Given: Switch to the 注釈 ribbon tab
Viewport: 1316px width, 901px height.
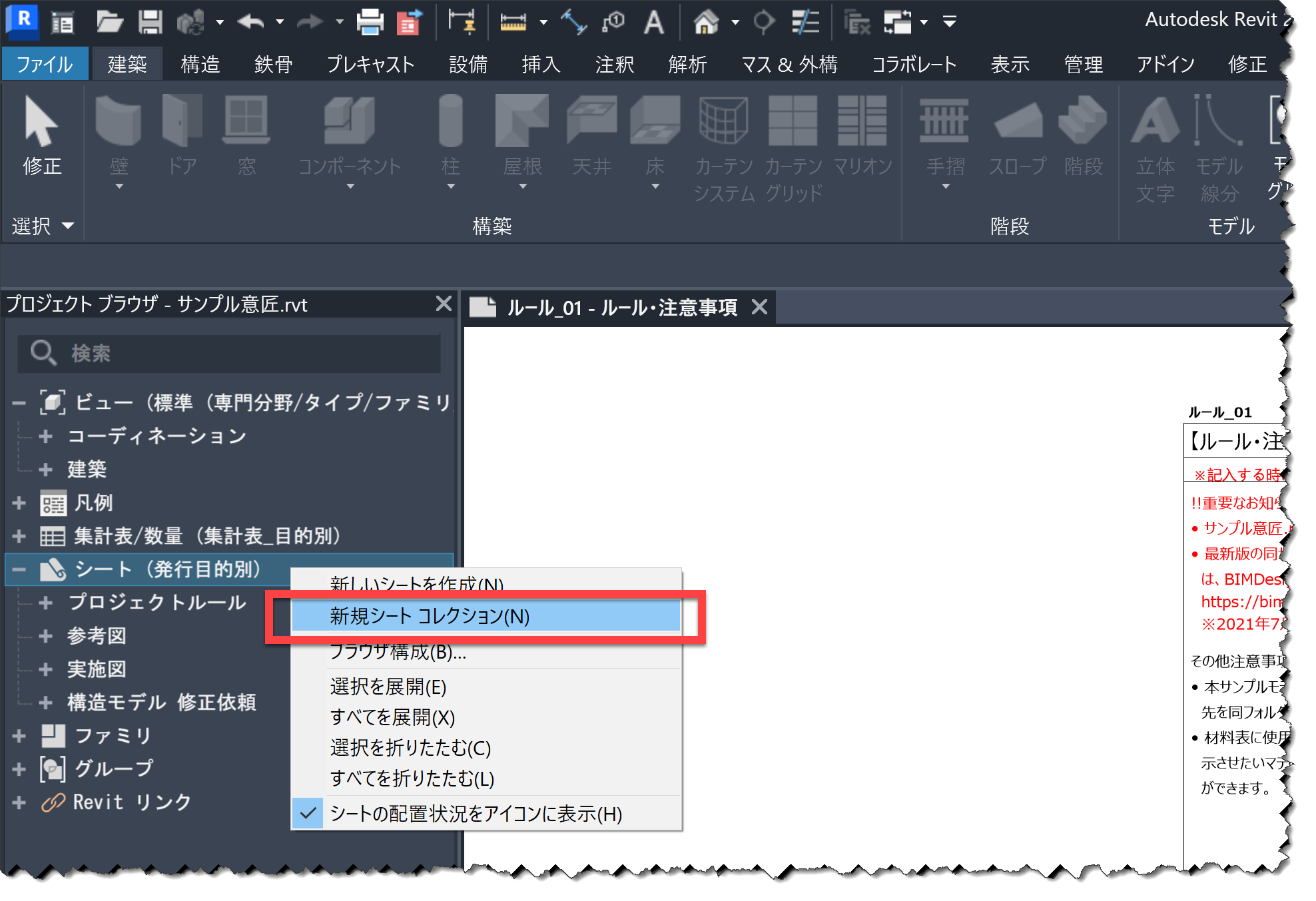Looking at the screenshot, I should tap(614, 64).
